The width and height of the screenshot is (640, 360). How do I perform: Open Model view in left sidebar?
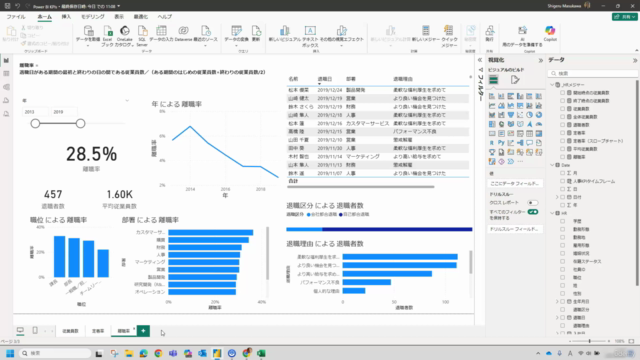(x=6, y=87)
